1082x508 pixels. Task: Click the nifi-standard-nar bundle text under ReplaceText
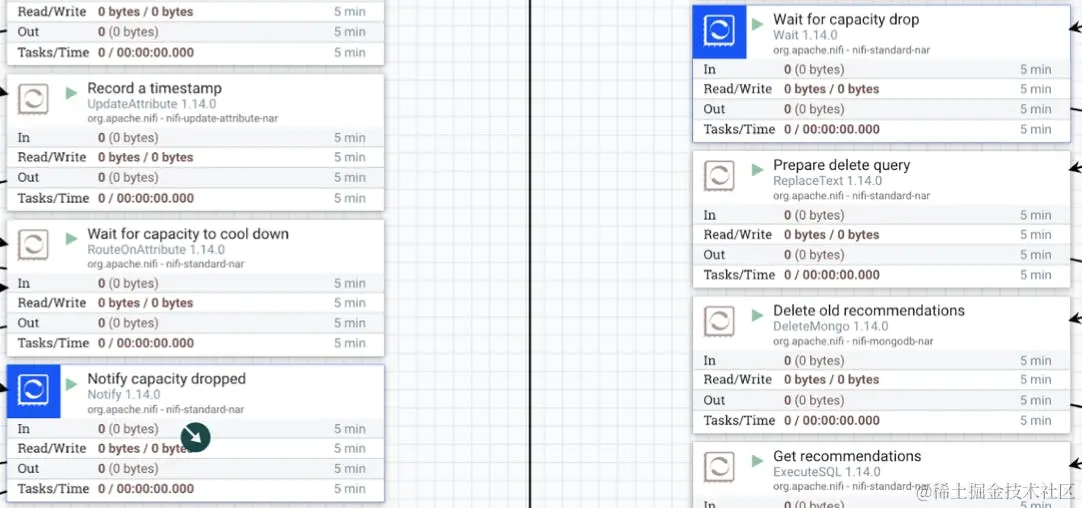click(852, 195)
